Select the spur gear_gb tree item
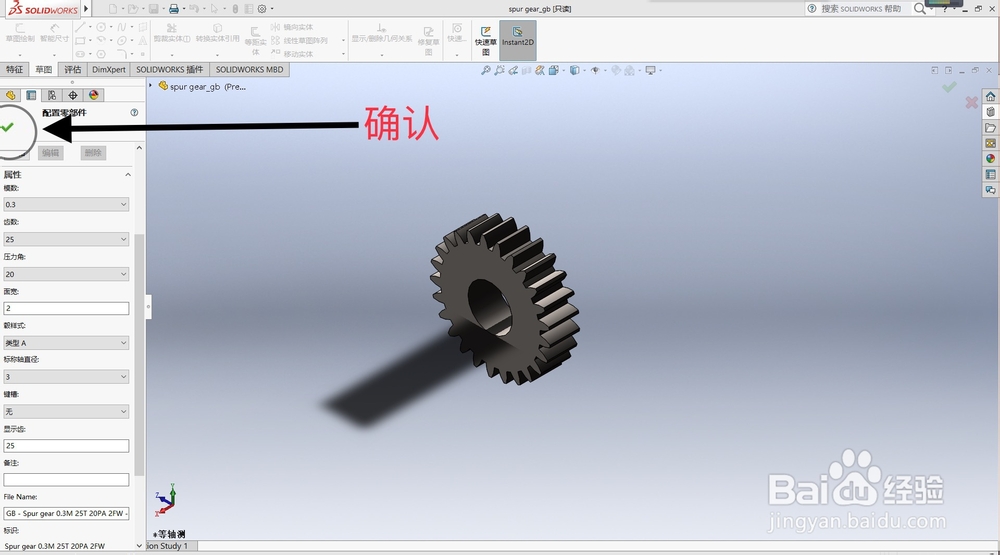Viewport: 1000px width, 555px height. pyautogui.click(x=202, y=86)
